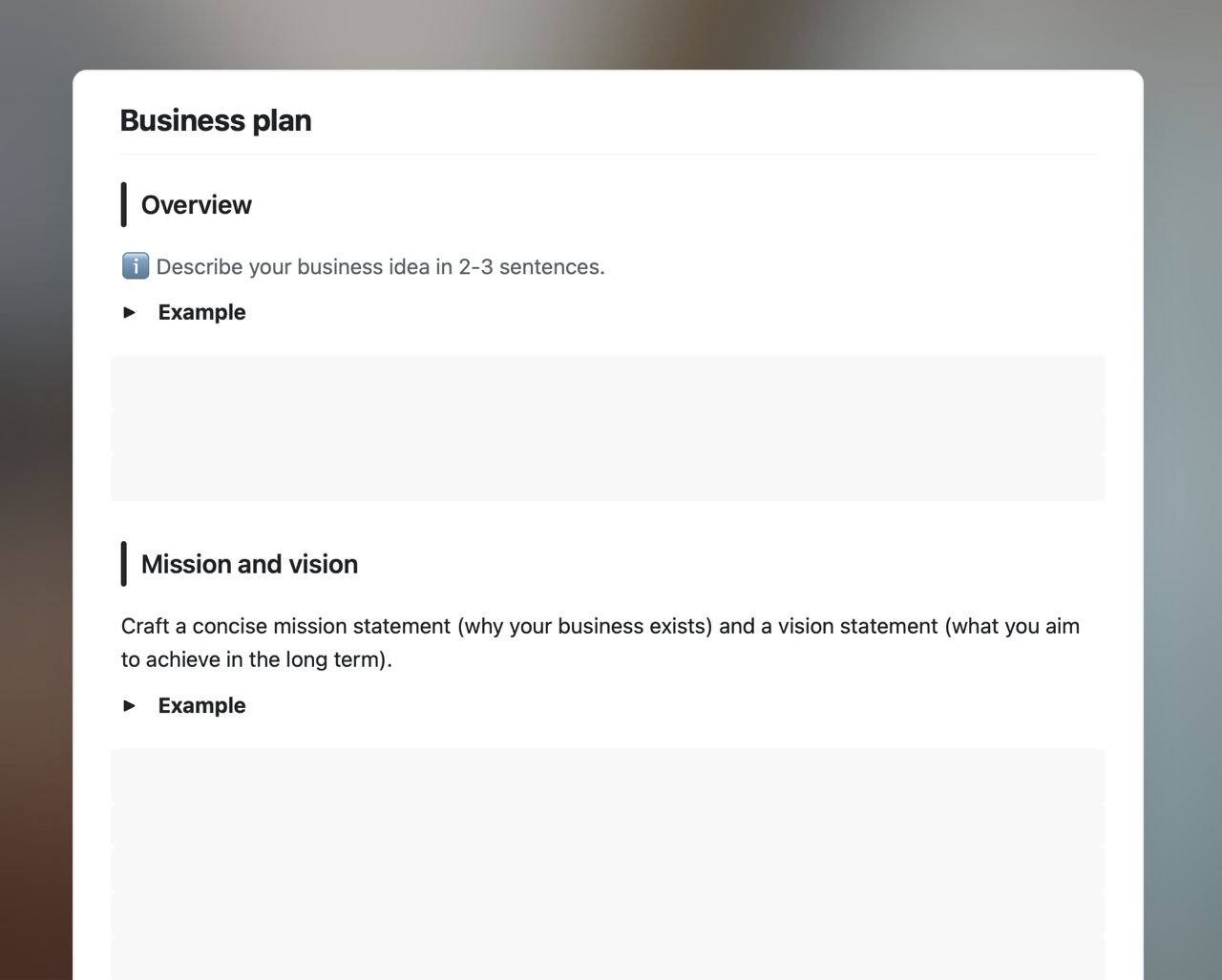Select the Business plan page title
This screenshot has width=1222, height=980.
point(215,120)
